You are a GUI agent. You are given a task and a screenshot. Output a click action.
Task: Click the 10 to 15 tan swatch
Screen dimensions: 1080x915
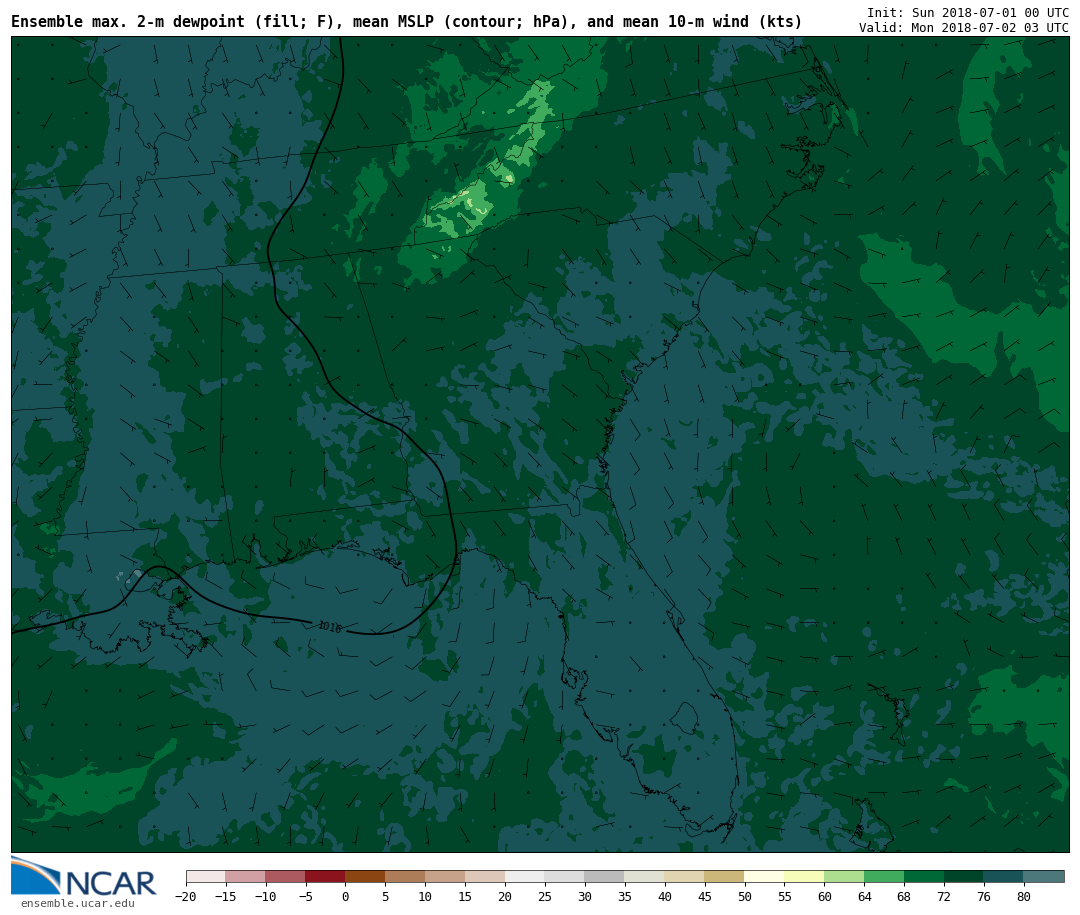click(x=446, y=877)
